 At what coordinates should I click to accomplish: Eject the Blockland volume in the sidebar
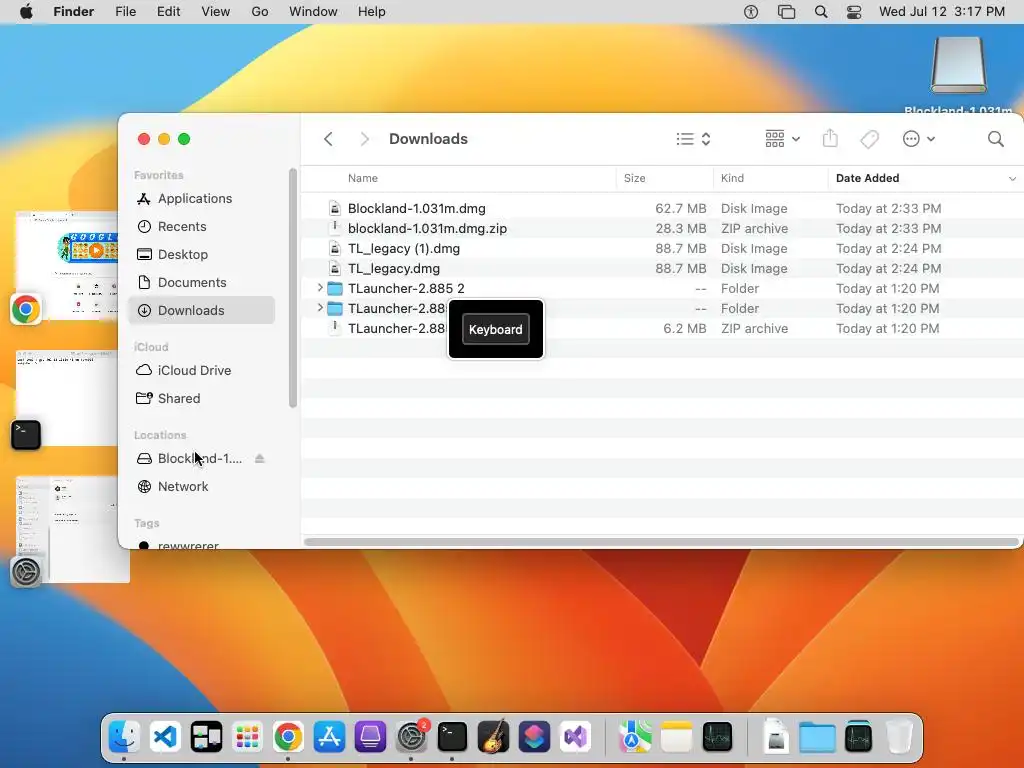coord(259,458)
